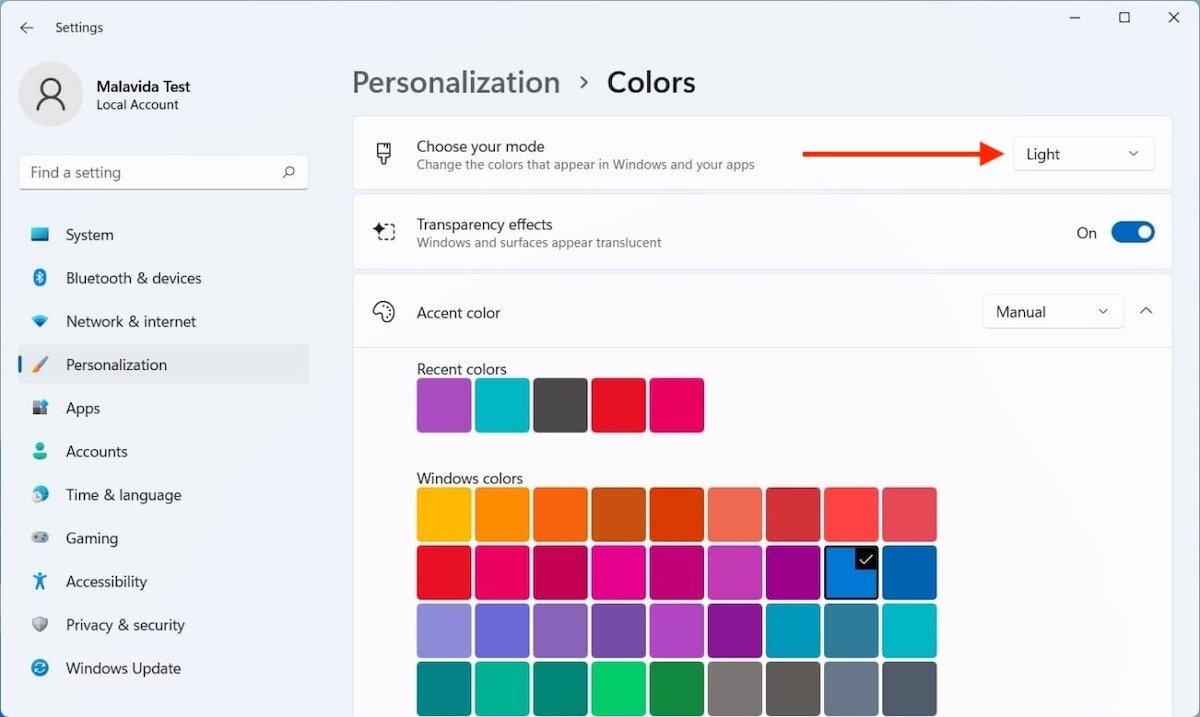Click the Accounts person icon
1200x717 pixels.
pyautogui.click(x=40, y=451)
